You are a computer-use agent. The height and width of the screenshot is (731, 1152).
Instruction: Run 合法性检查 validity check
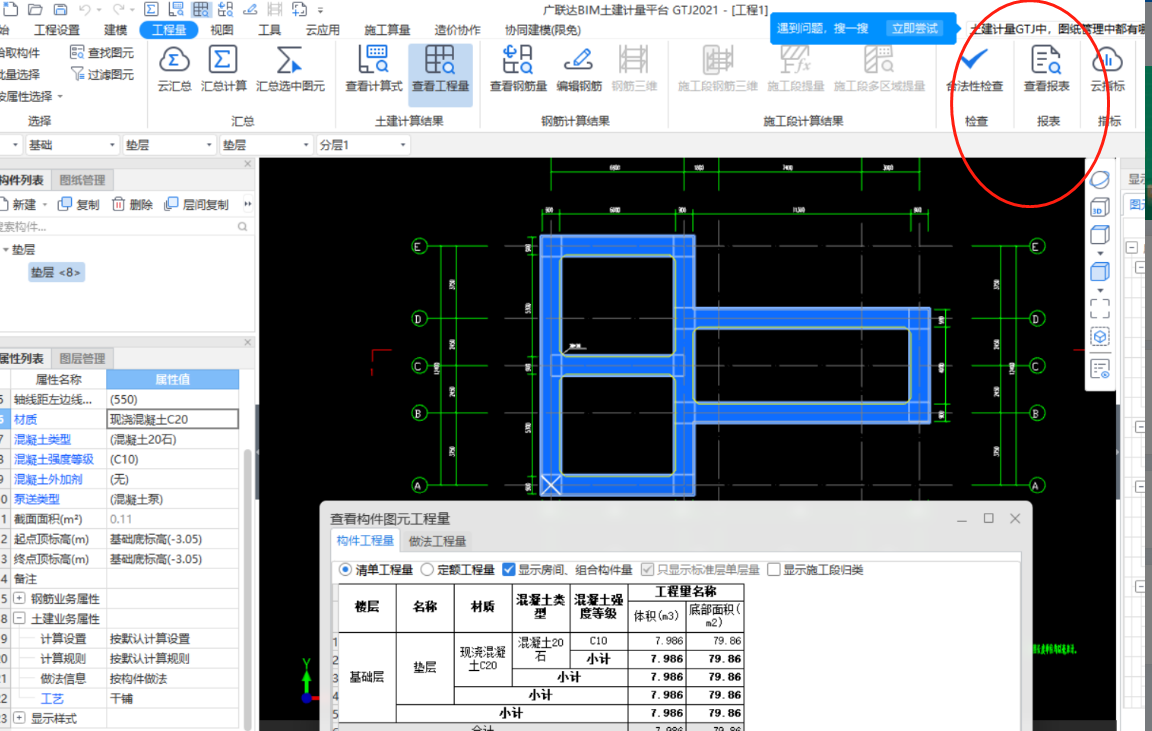coord(974,68)
